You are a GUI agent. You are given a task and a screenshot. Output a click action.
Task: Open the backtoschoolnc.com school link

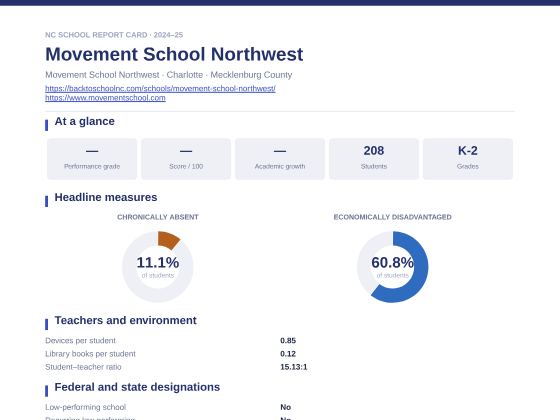coord(160,88)
